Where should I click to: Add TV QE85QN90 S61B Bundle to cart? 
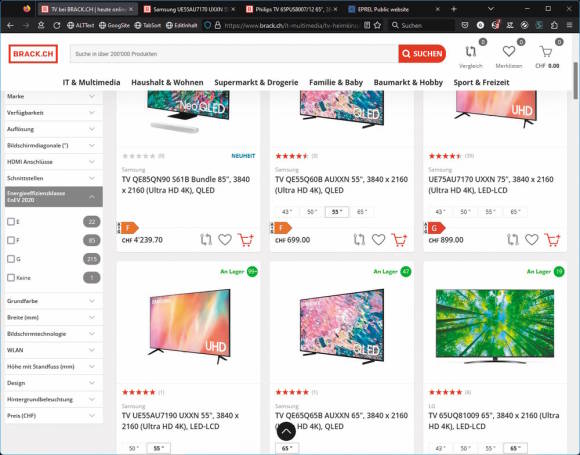pos(246,240)
